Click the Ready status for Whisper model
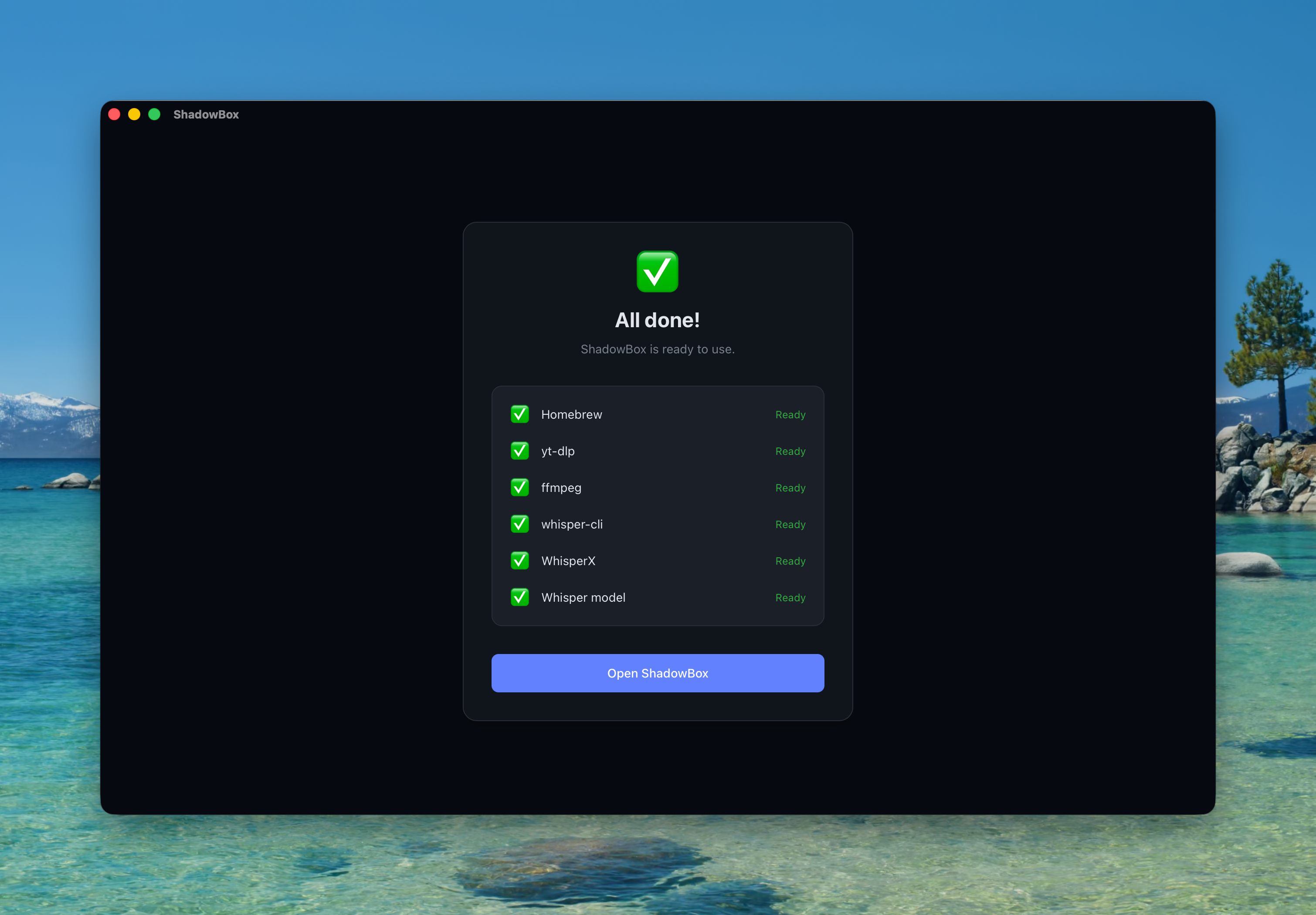The height and width of the screenshot is (915, 1316). coord(790,598)
